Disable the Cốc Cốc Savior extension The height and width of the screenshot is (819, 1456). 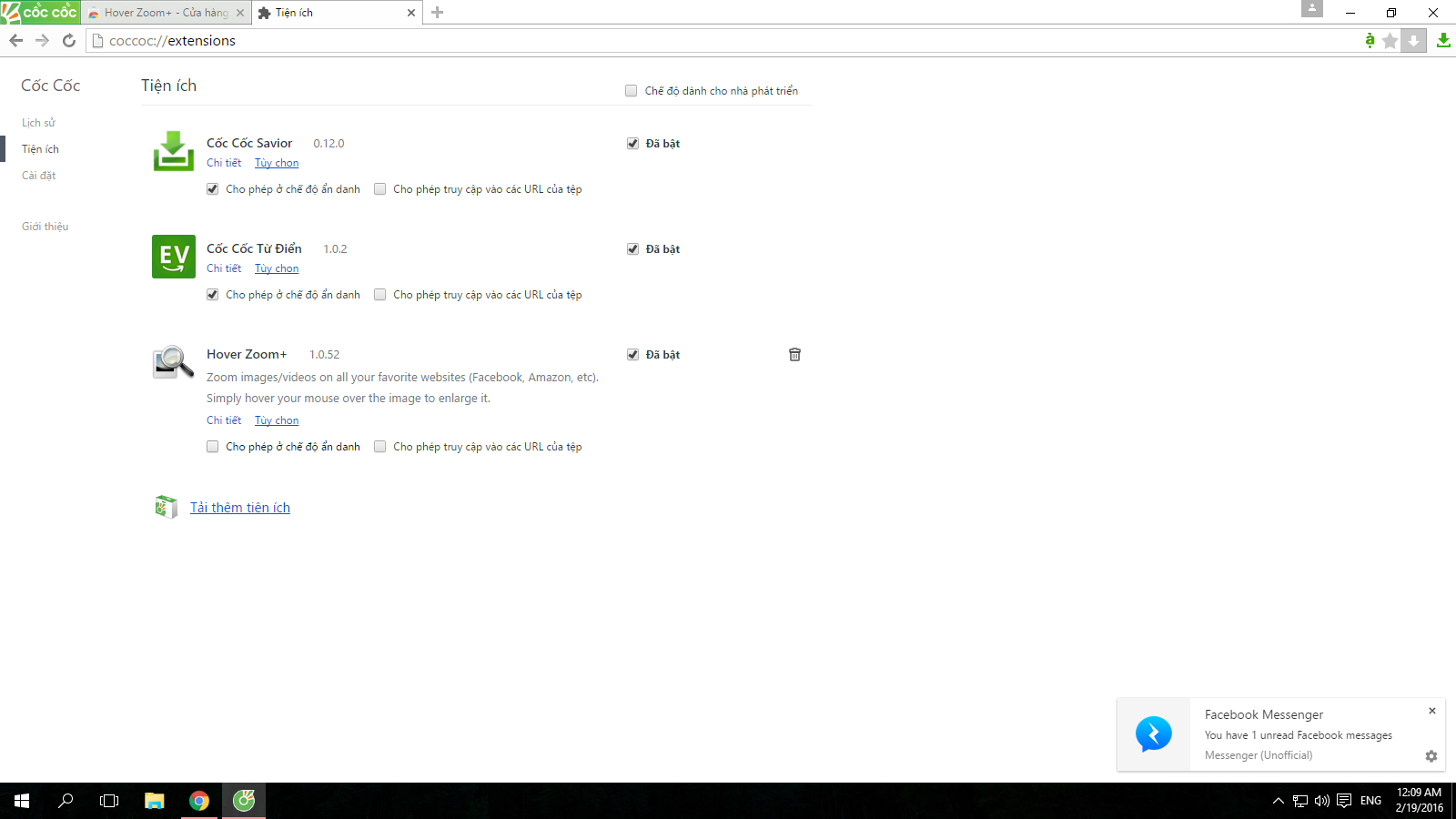pyautogui.click(x=632, y=144)
